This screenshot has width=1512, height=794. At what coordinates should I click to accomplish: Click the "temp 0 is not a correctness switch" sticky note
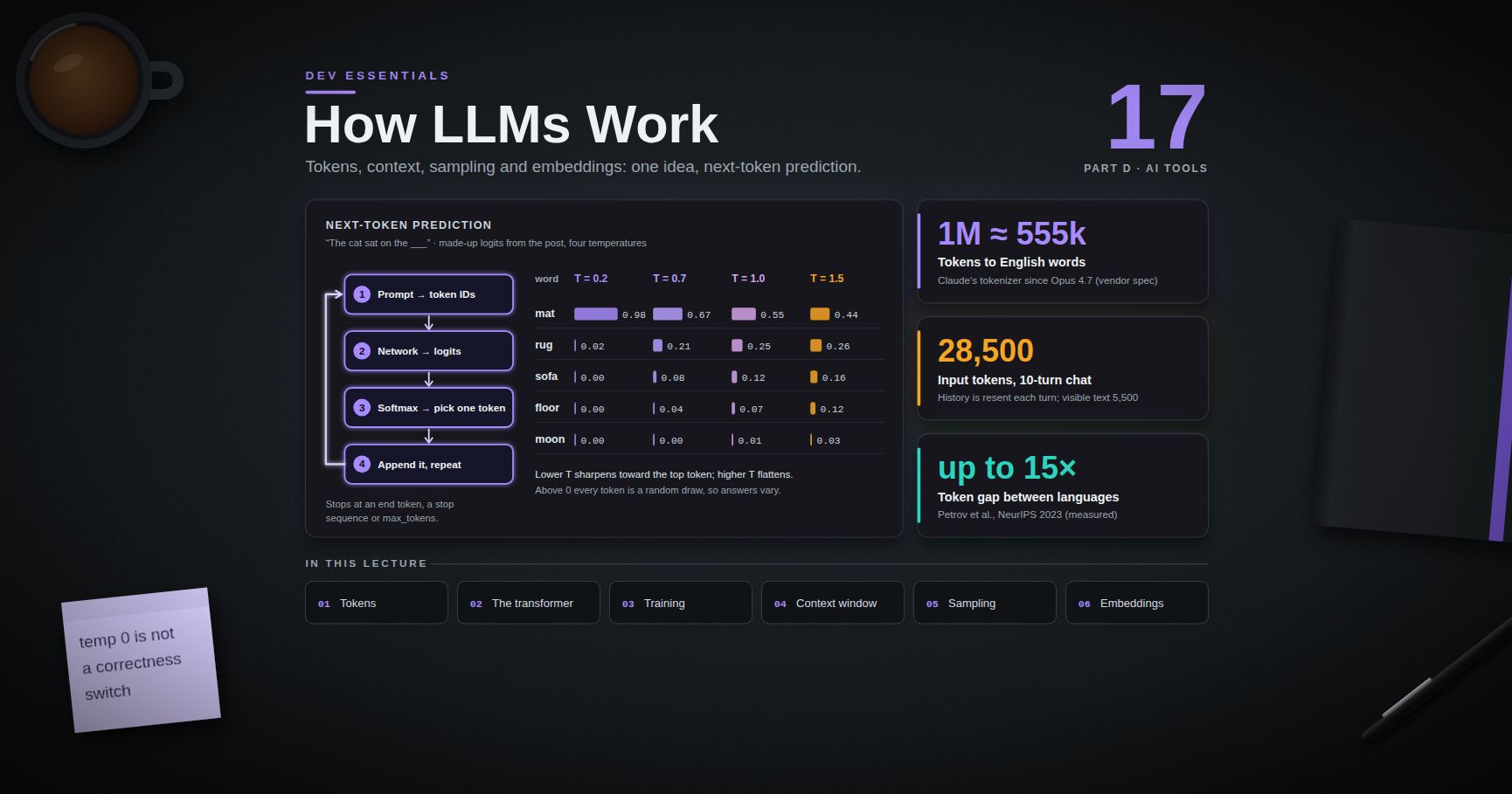click(x=141, y=660)
